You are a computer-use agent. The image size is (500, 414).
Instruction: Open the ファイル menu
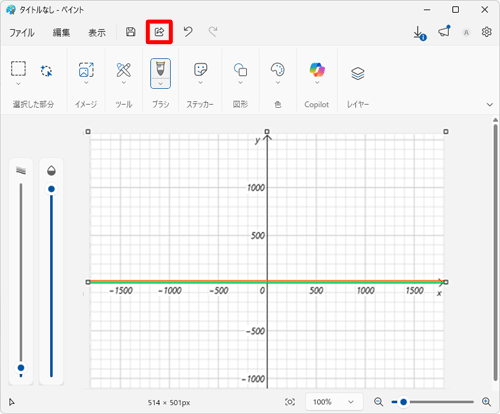click(x=22, y=33)
